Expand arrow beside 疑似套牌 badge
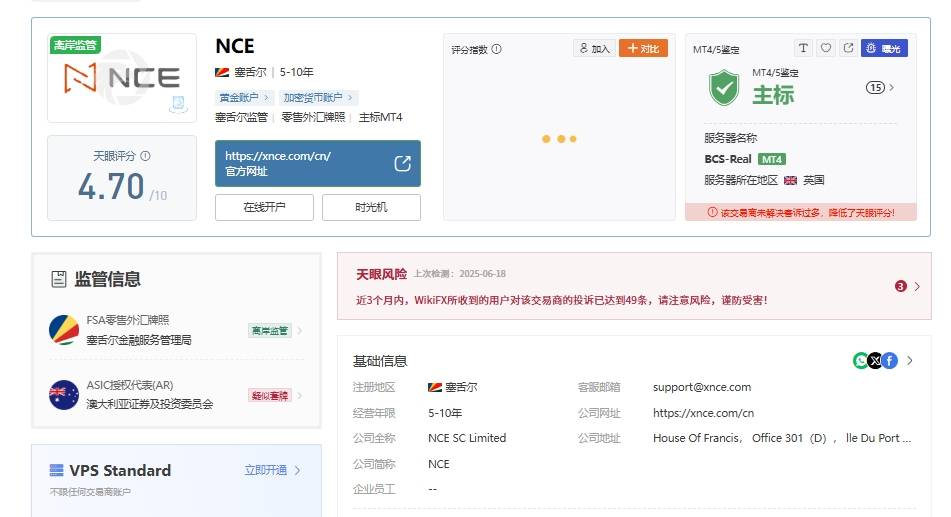 point(300,396)
